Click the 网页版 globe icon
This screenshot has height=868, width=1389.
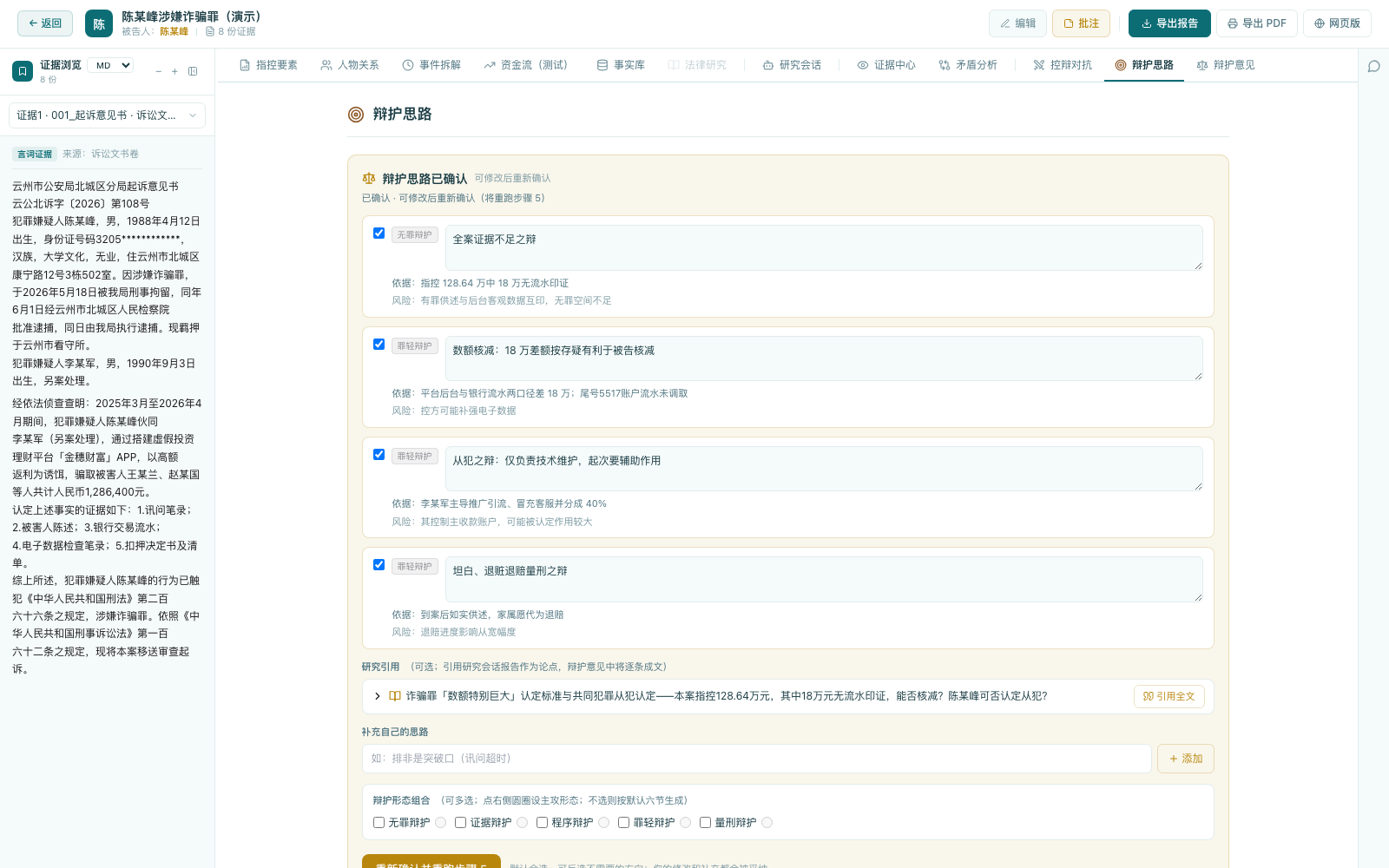tap(1320, 24)
